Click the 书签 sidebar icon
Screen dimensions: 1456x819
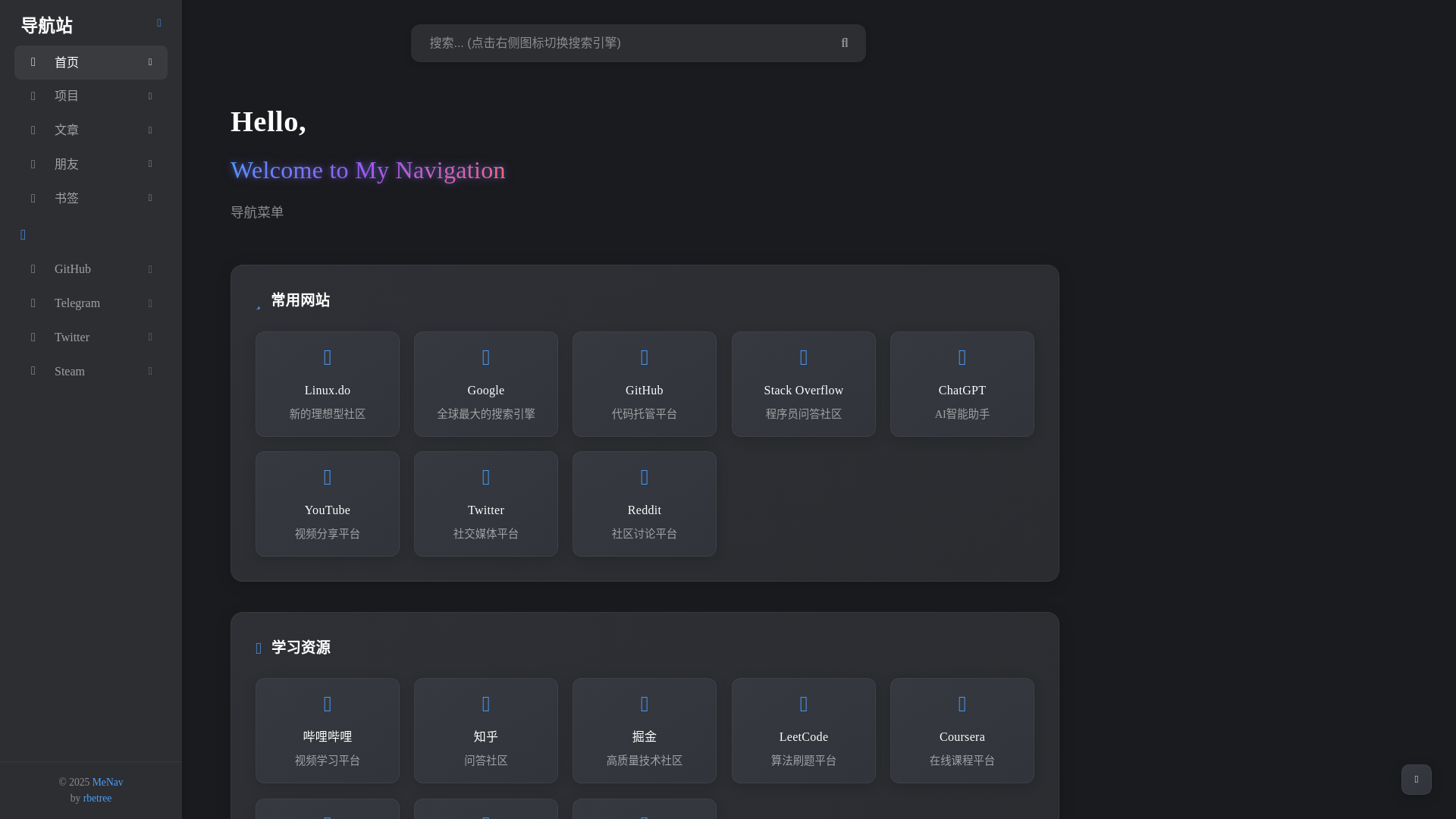pyautogui.click(x=33, y=198)
